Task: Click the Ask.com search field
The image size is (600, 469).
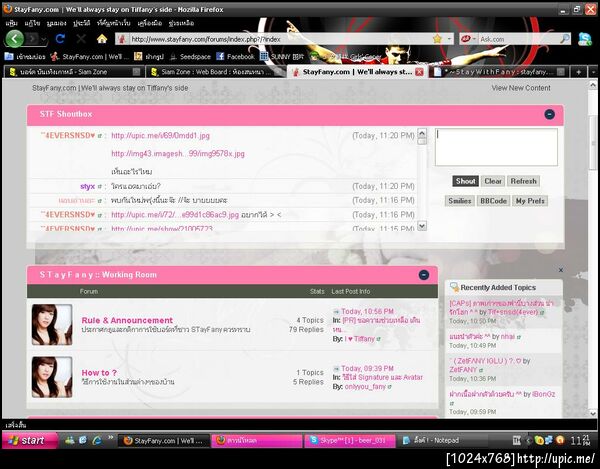Action: pos(518,39)
